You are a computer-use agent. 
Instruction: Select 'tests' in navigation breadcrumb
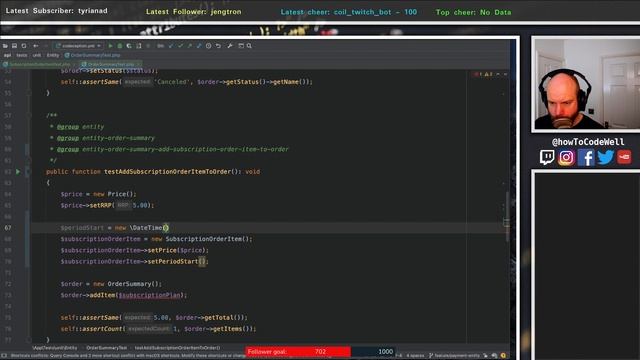click(x=22, y=55)
